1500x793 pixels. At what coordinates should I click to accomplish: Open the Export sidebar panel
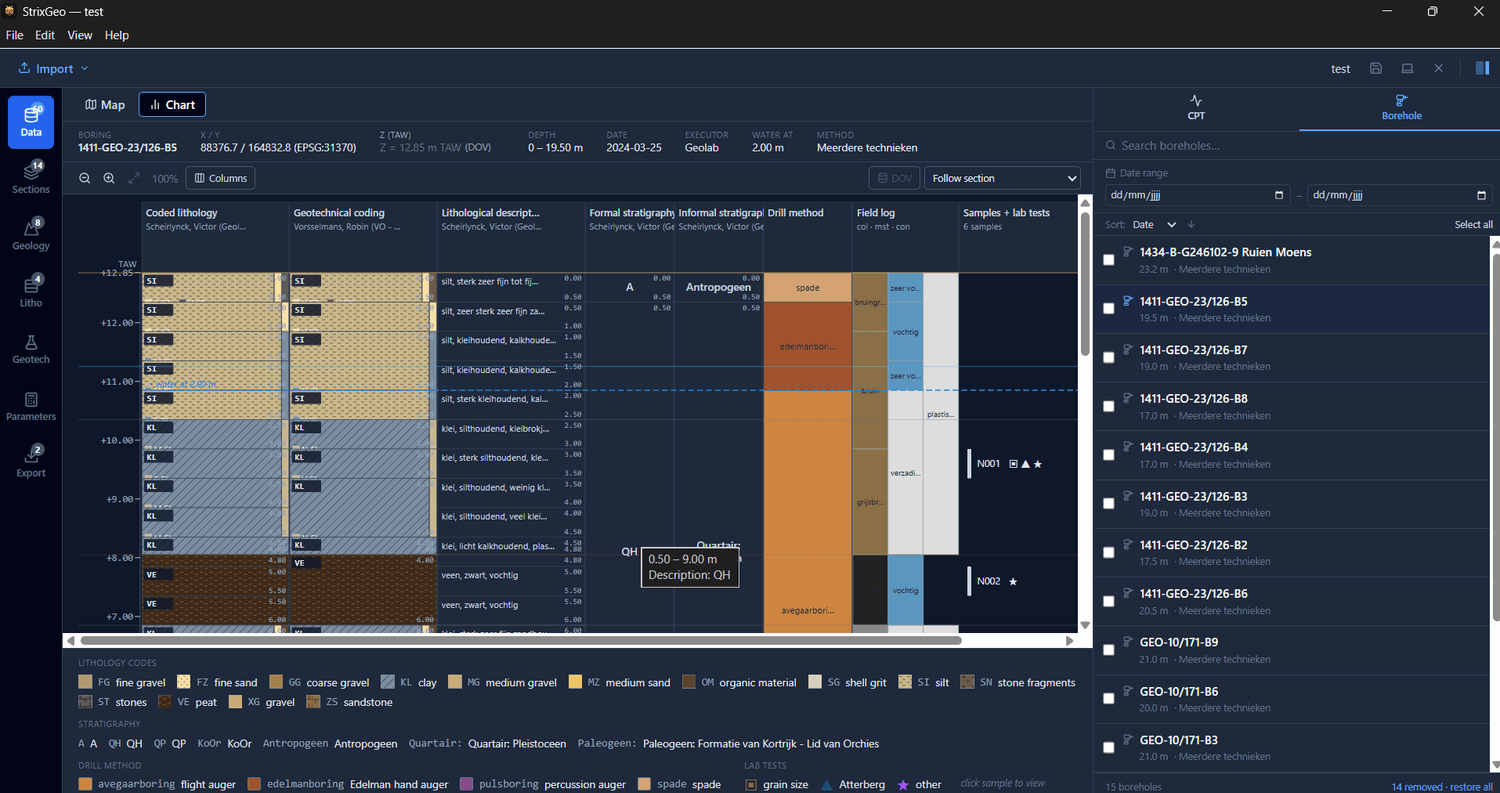[x=31, y=462]
